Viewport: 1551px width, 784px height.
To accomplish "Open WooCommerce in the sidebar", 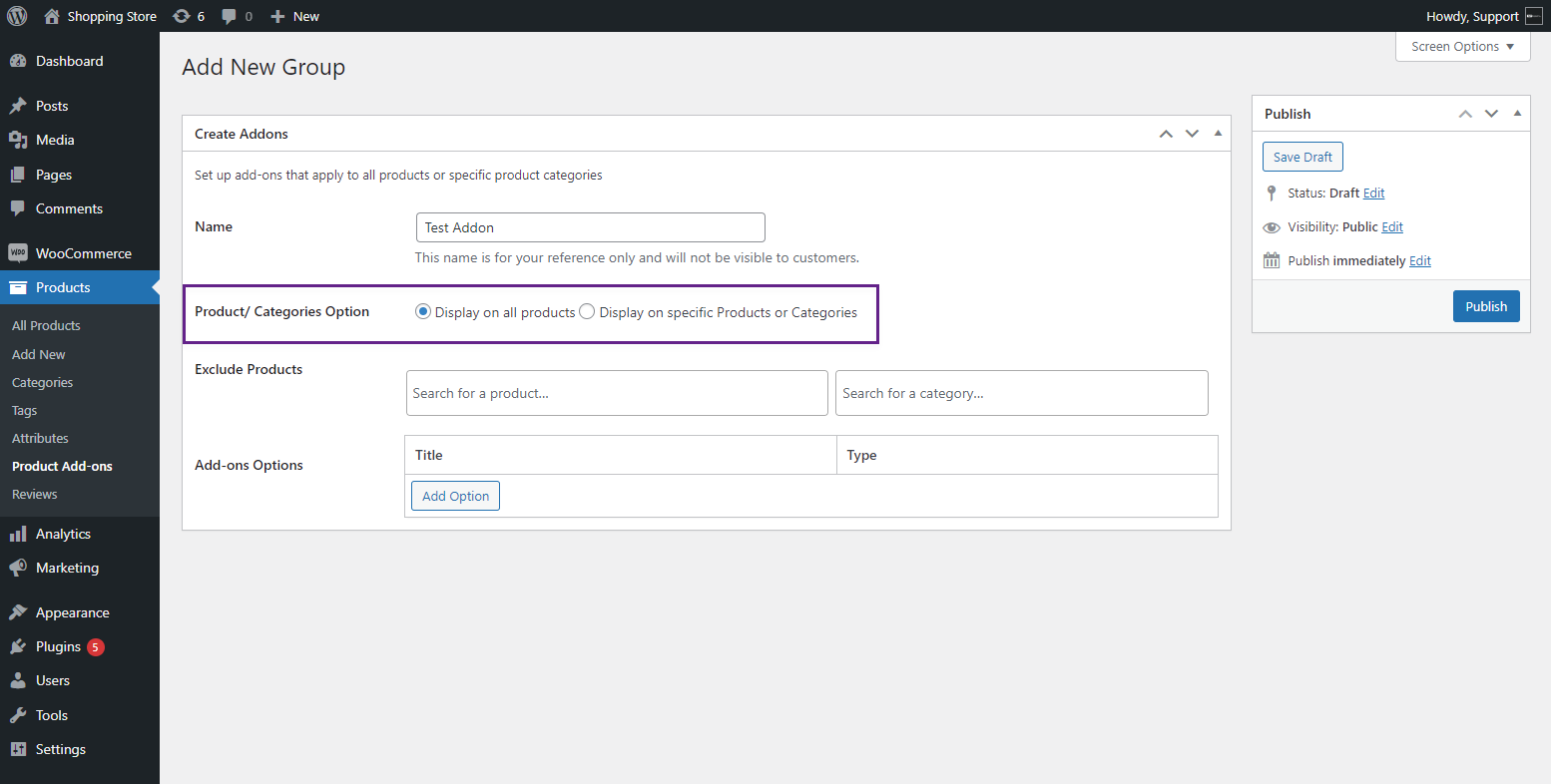I will [x=84, y=253].
